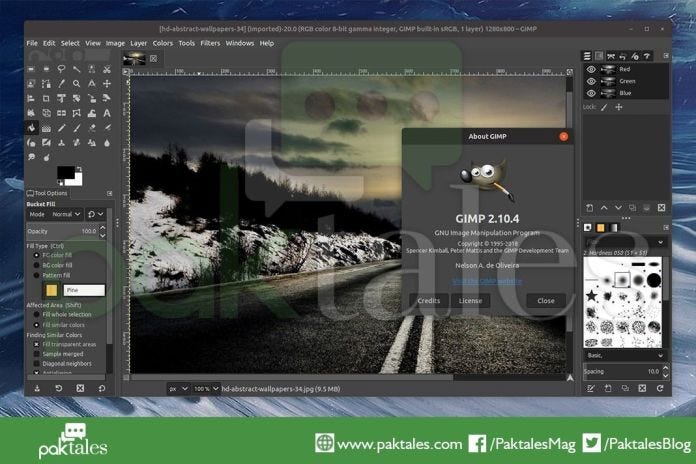
Task: Select the Move tool
Action: pos(107,83)
